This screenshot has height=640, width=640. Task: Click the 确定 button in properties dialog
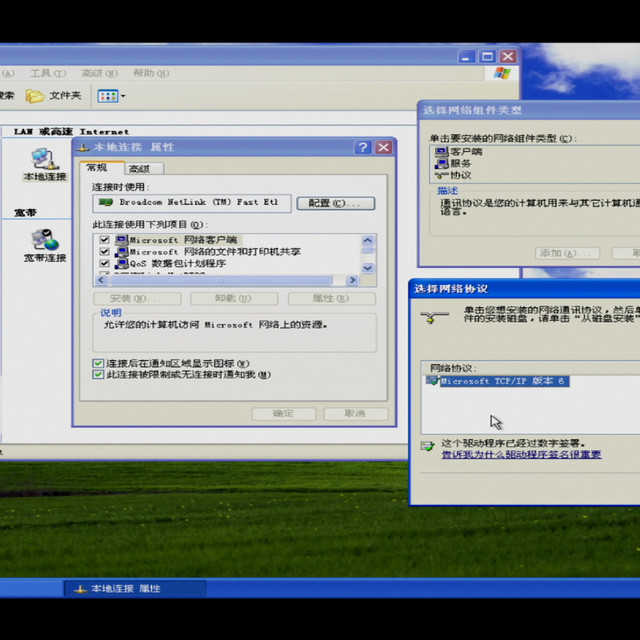284,413
